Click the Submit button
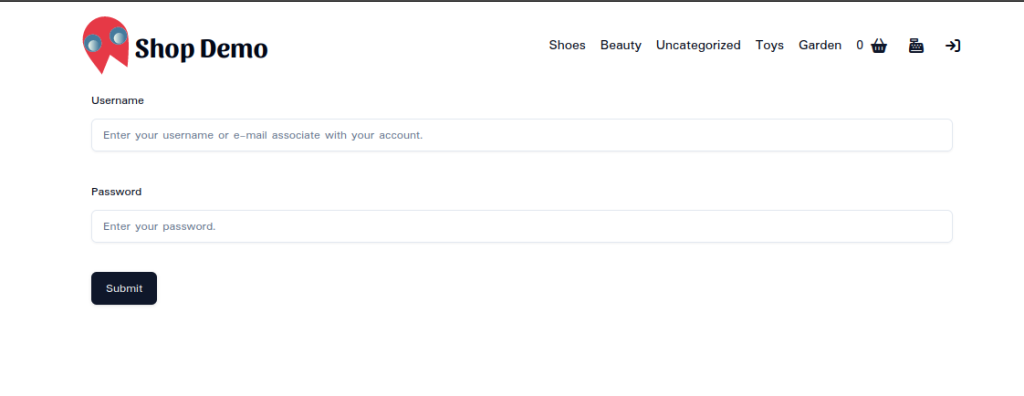 click(x=124, y=288)
